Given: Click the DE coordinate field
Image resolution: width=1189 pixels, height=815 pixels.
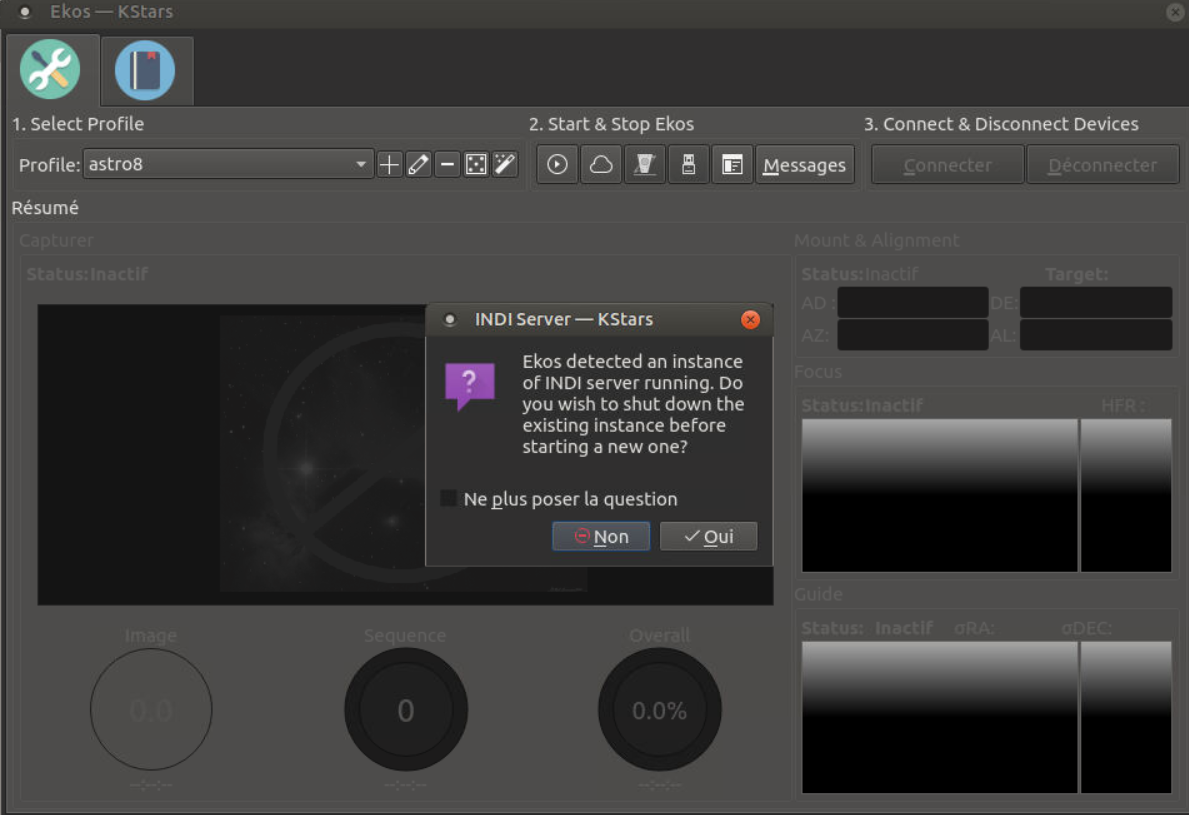Looking at the screenshot, I should (1096, 302).
